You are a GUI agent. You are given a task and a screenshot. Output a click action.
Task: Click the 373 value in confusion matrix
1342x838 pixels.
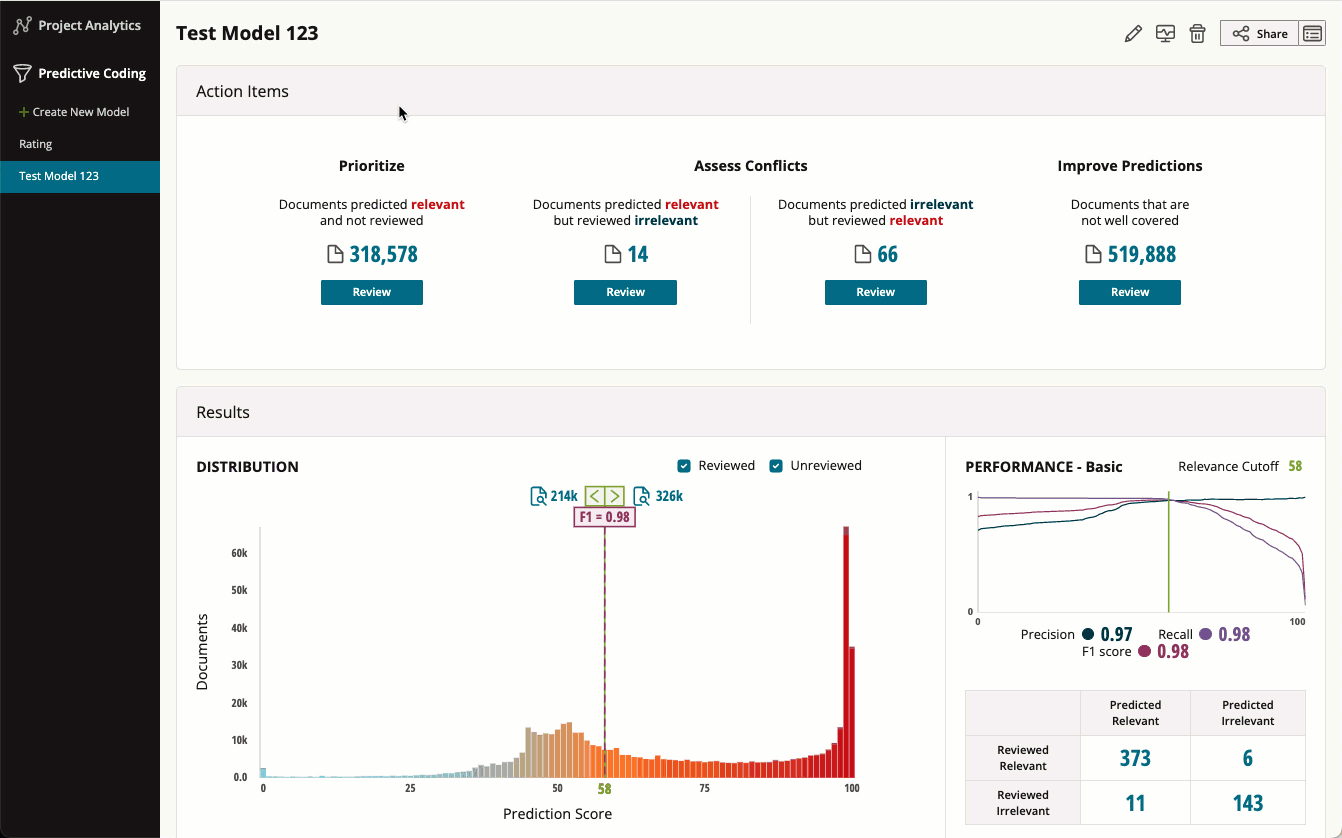pyautogui.click(x=1135, y=758)
